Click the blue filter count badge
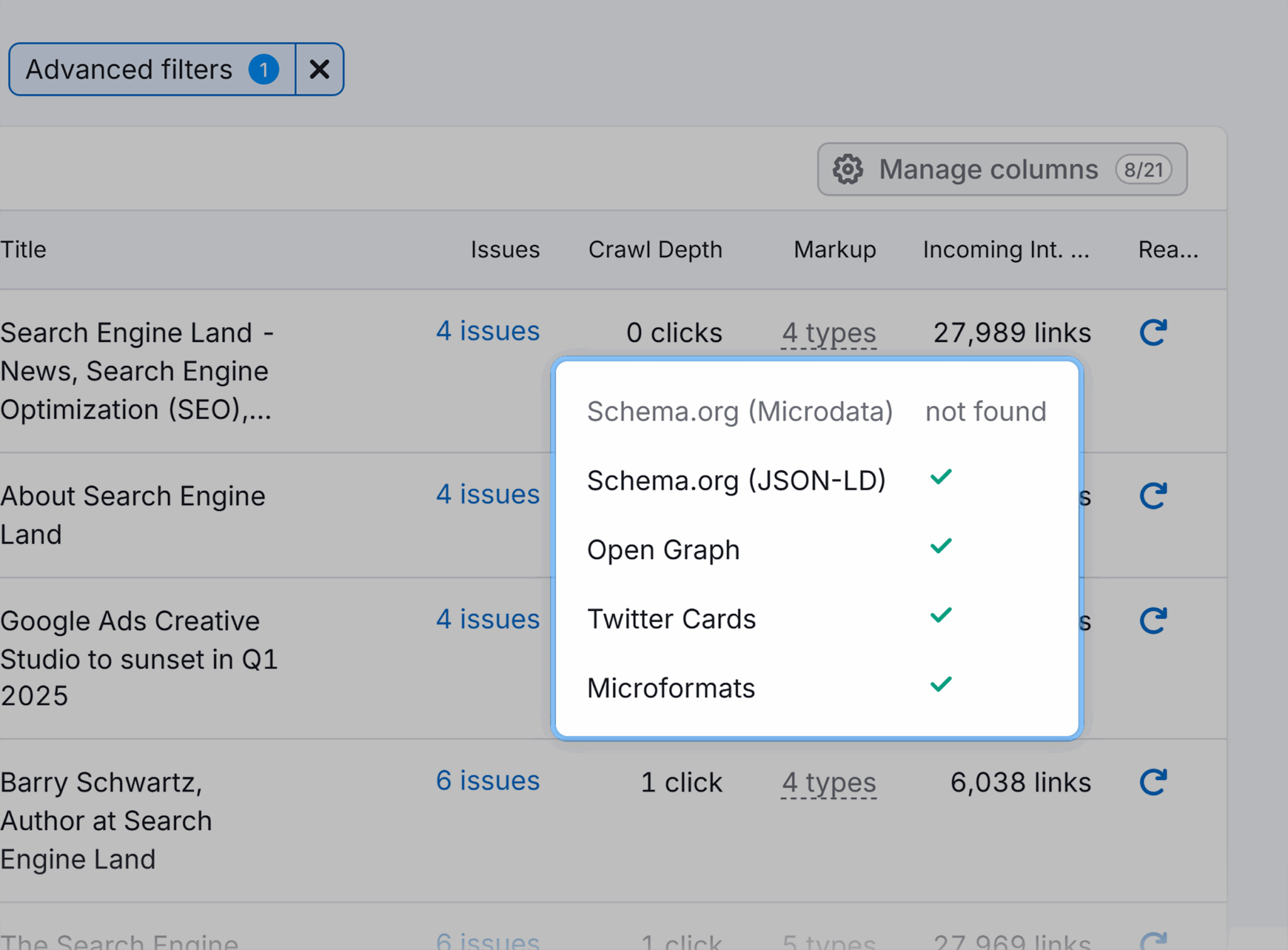The height and width of the screenshot is (950, 1288). (264, 69)
